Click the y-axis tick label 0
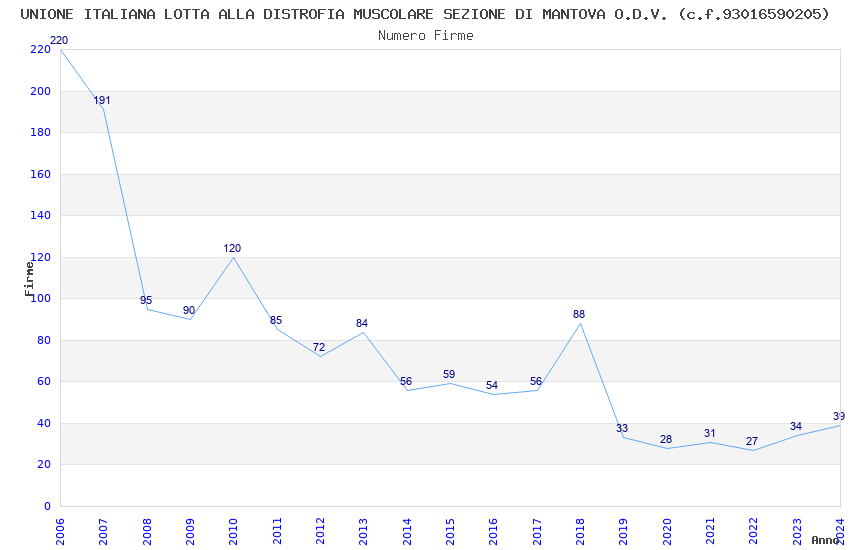The height and width of the screenshot is (550, 850). 48,506
